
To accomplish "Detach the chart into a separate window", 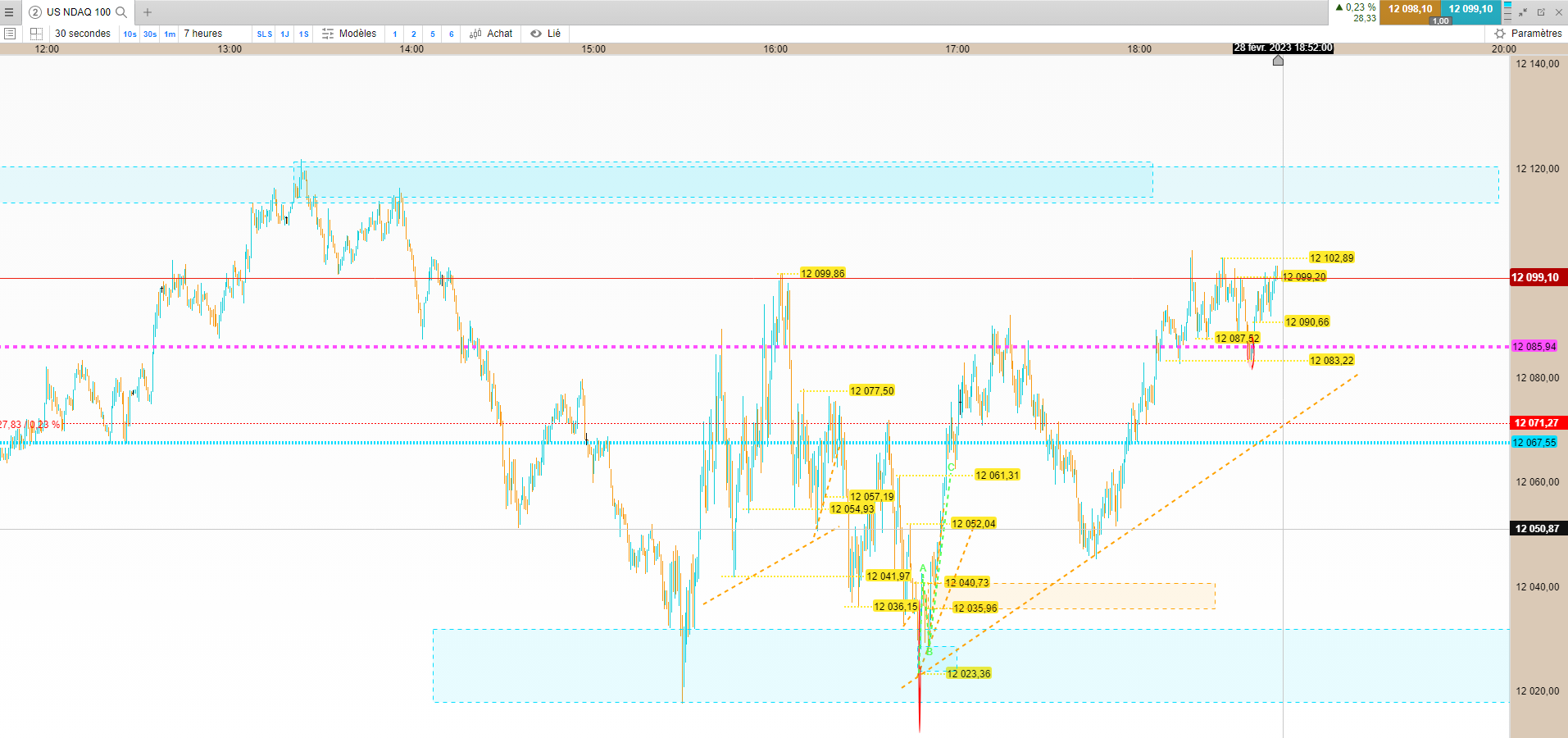I will click(1541, 12).
